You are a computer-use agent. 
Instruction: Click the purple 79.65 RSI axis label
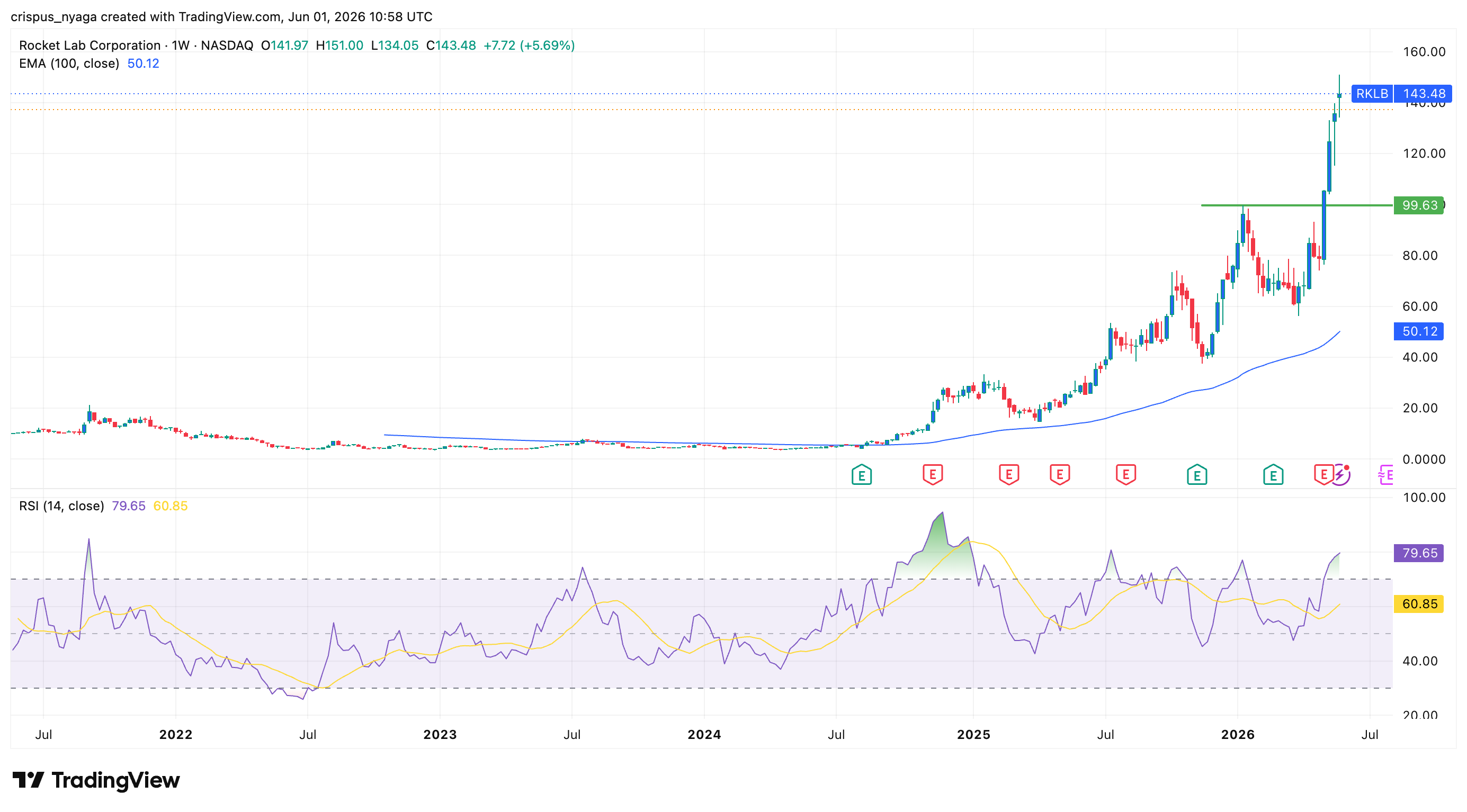(x=1418, y=553)
